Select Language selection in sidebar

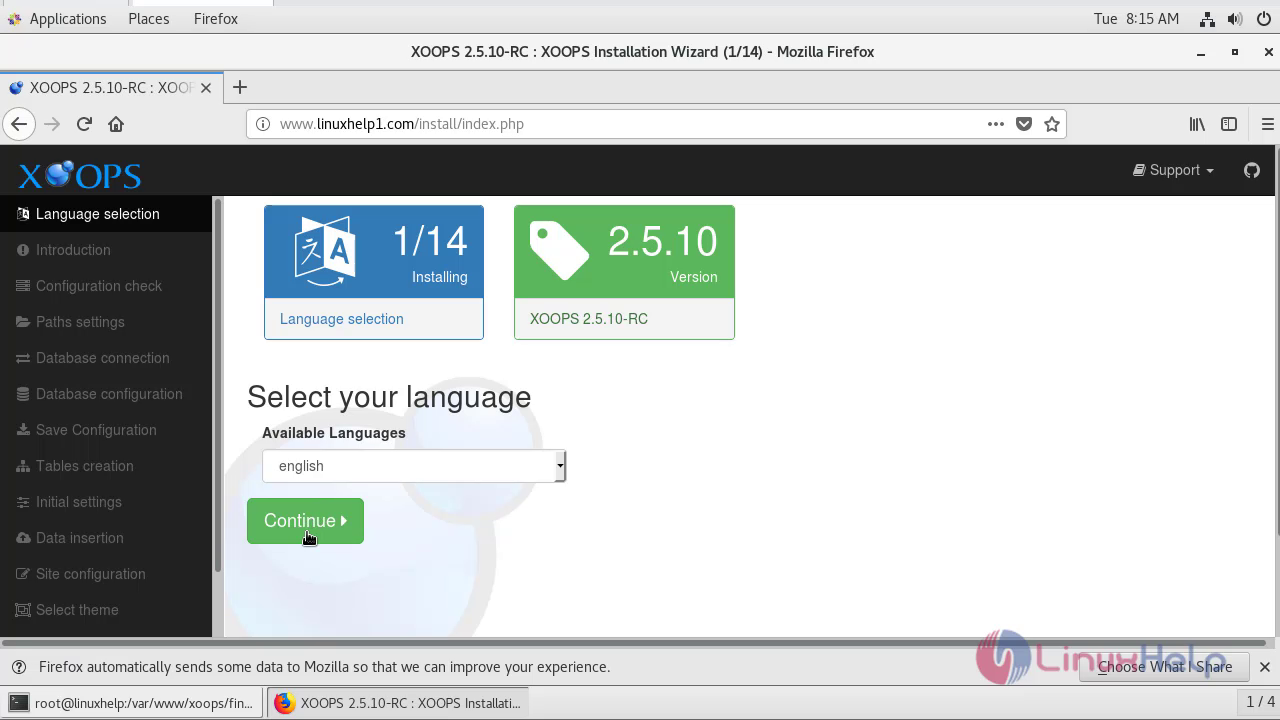click(106, 214)
